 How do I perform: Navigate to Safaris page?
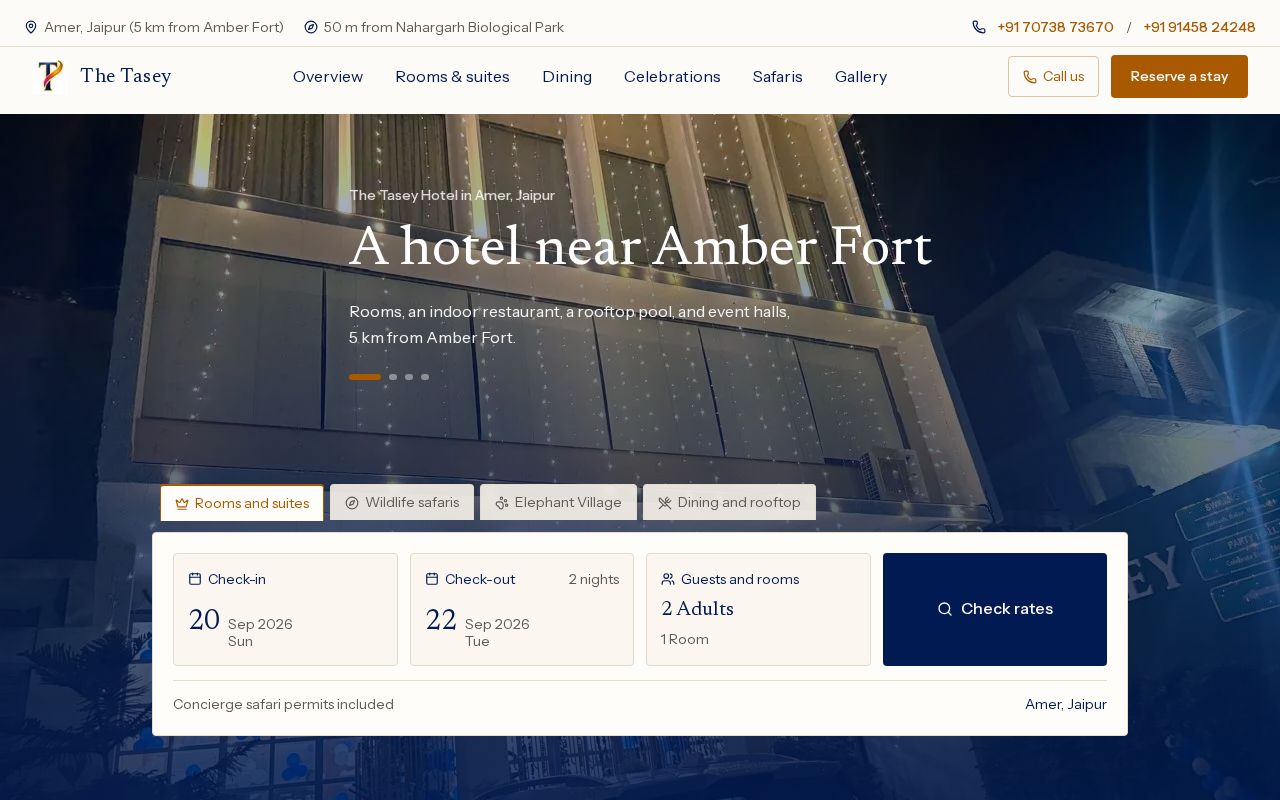click(778, 77)
